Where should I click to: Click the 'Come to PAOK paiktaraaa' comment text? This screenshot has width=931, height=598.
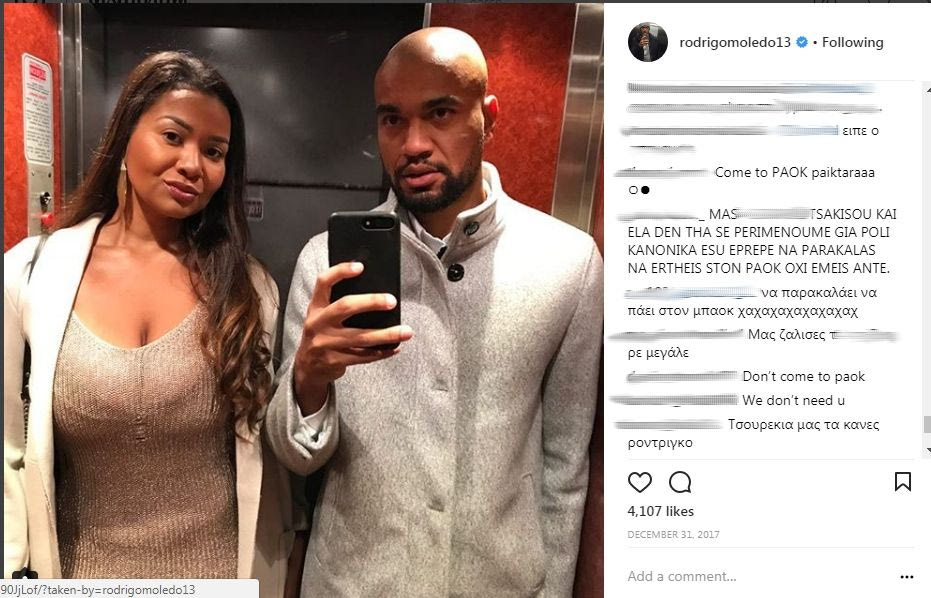(x=794, y=173)
